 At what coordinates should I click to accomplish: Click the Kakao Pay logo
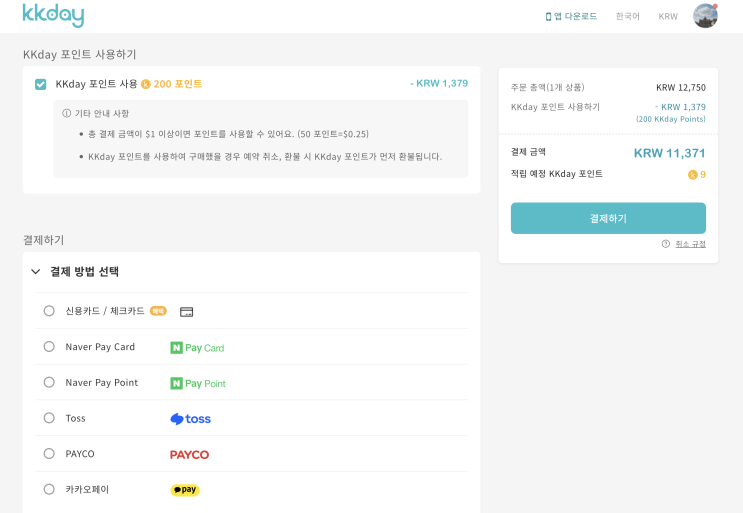tap(185, 490)
